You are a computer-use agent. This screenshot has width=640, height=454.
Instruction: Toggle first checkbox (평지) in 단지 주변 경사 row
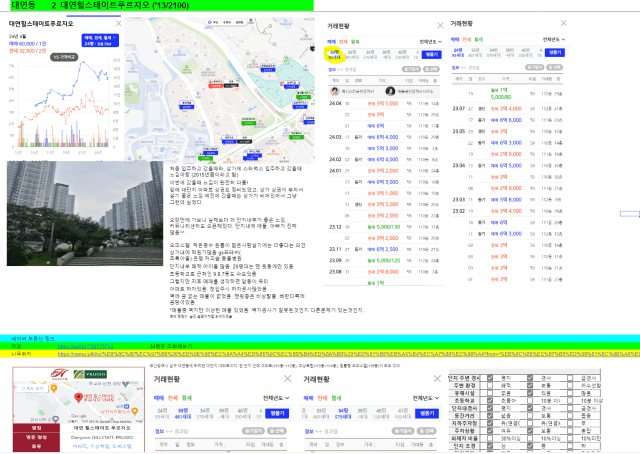click(x=490, y=378)
